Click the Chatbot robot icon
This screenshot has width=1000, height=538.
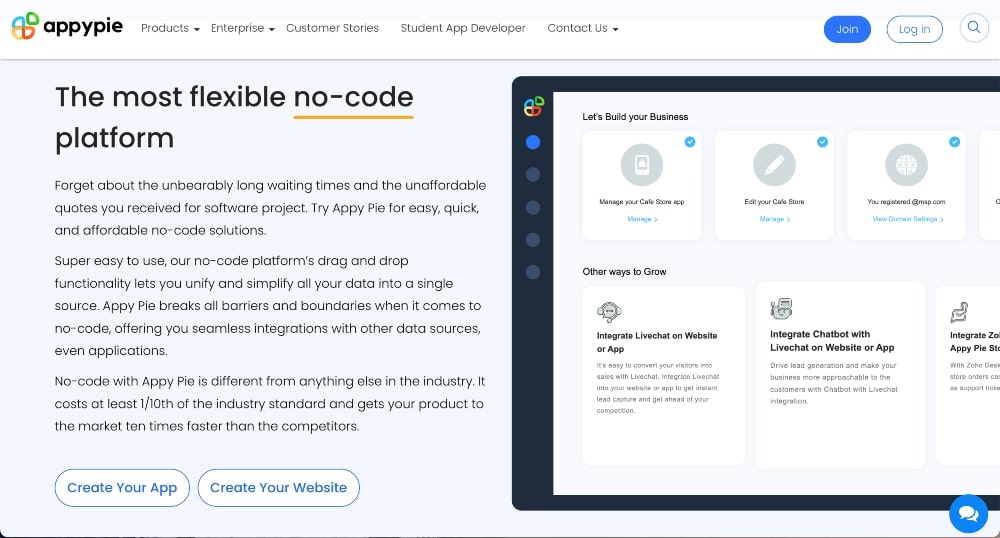[782, 309]
